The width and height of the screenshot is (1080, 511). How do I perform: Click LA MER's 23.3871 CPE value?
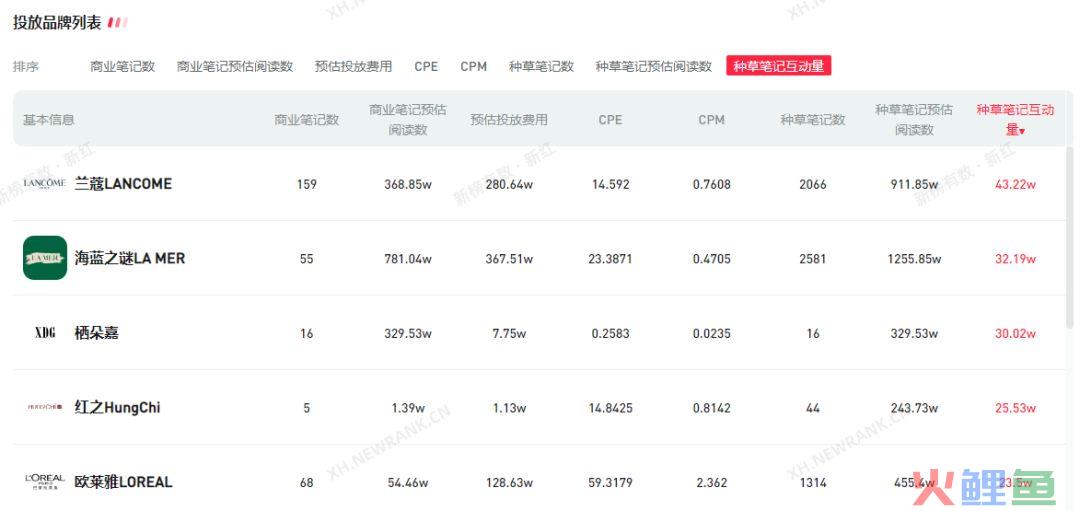coord(610,259)
